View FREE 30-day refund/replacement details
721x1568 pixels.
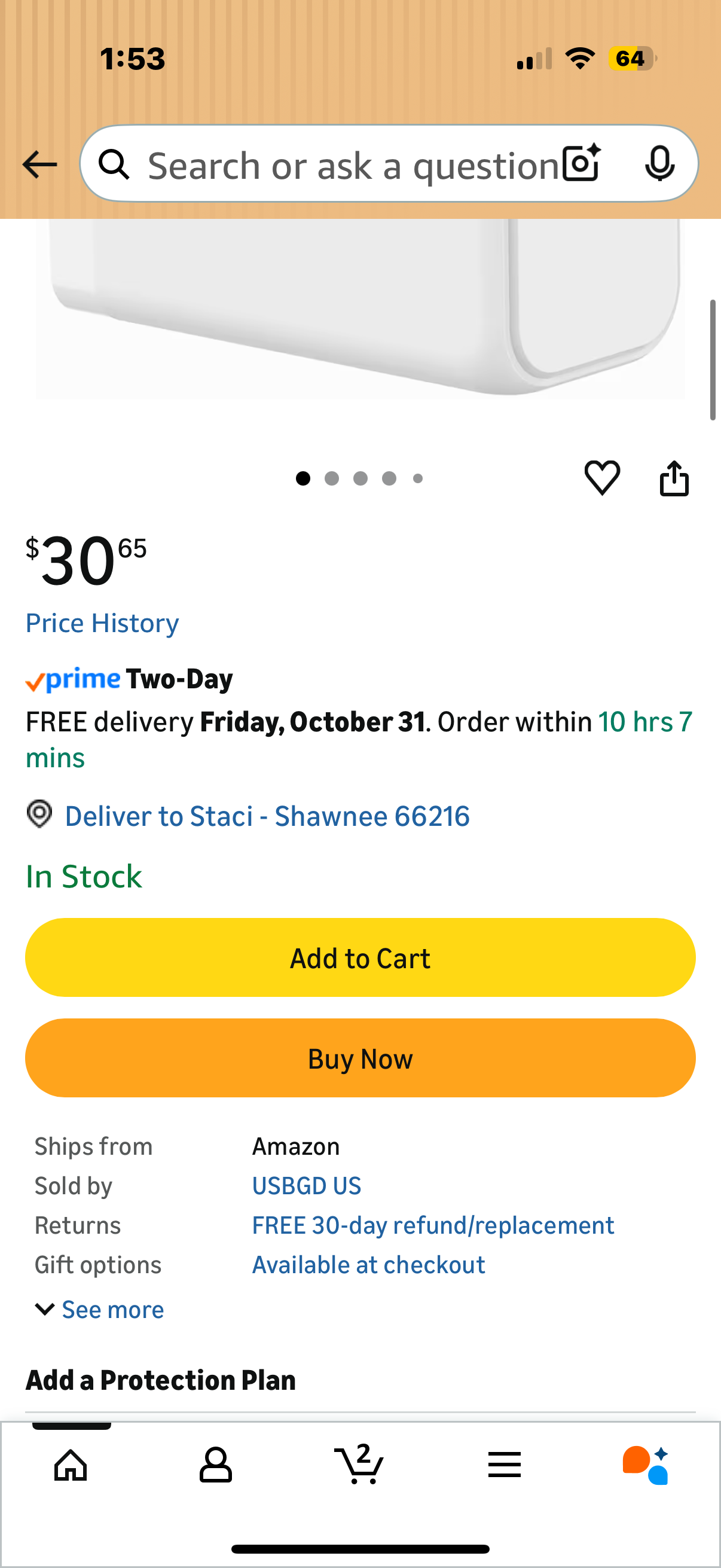coord(433,1225)
